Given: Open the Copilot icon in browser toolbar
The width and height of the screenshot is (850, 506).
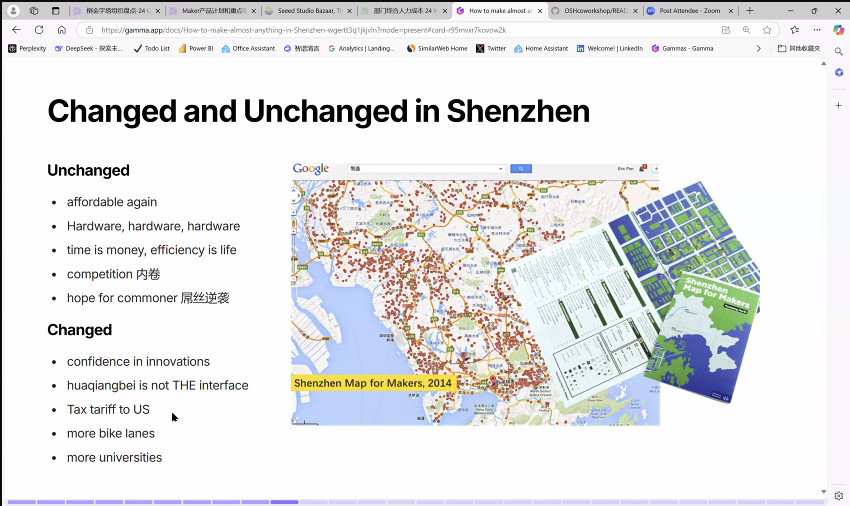Looking at the screenshot, I should click(x=838, y=30).
